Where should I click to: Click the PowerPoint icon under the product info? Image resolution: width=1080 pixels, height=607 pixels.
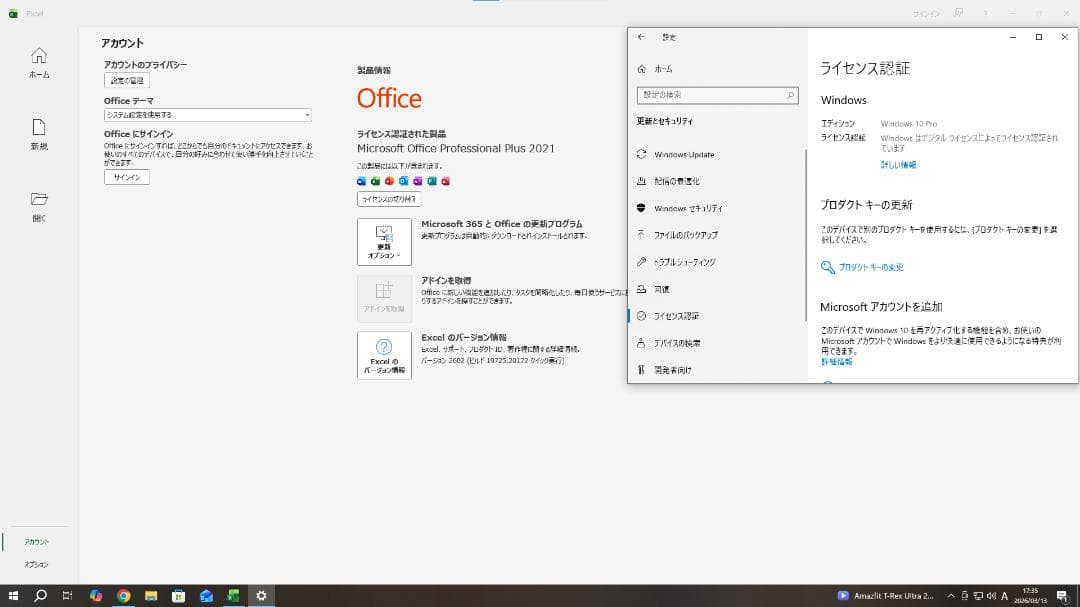tap(390, 181)
